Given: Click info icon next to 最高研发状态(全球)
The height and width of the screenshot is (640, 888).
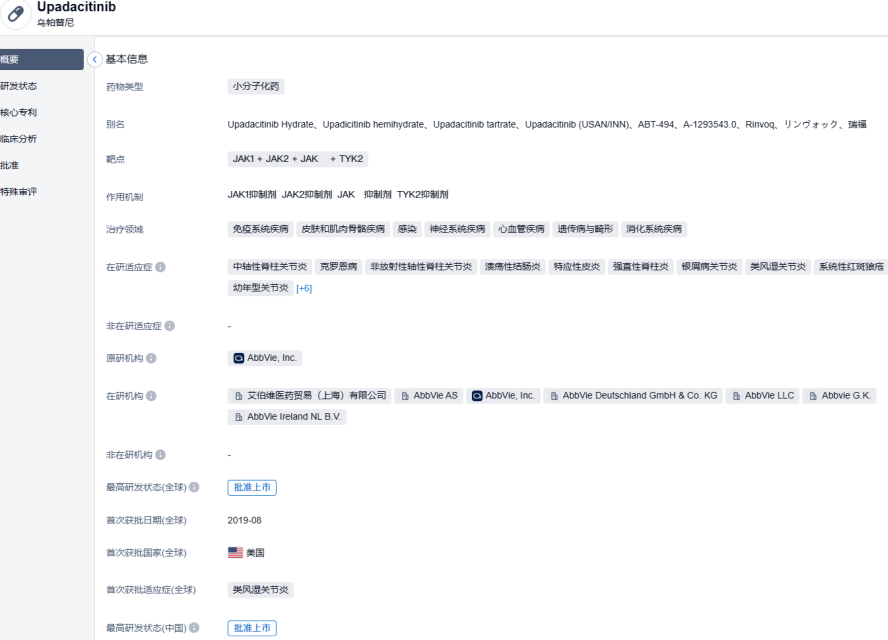Looking at the screenshot, I should coord(194,488).
